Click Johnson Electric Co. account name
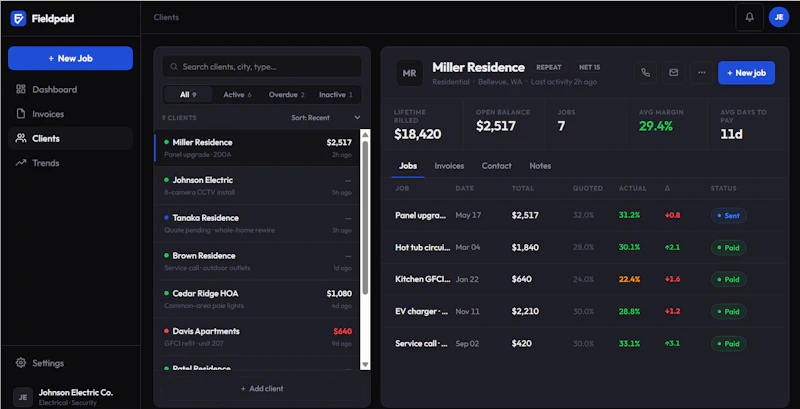 click(x=76, y=393)
